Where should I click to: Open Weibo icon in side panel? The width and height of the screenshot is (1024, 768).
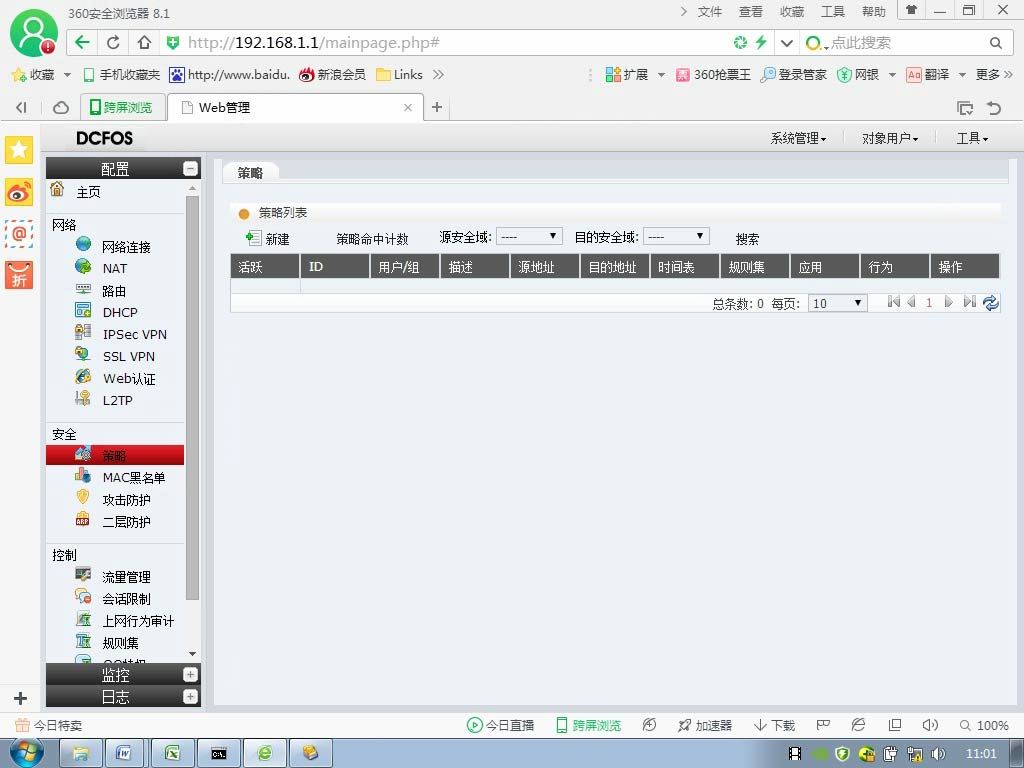19,193
